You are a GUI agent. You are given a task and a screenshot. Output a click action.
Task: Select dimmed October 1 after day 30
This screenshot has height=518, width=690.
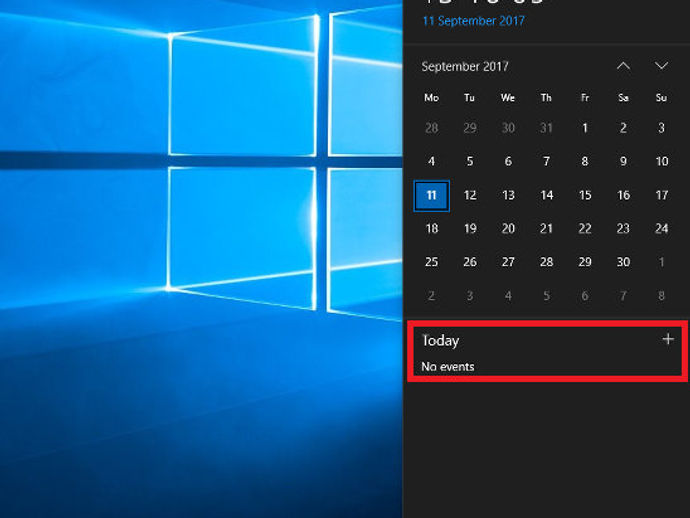[x=661, y=262]
